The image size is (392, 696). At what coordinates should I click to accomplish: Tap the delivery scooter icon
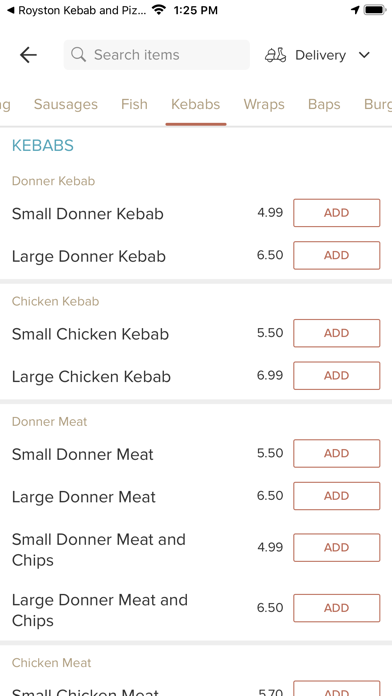(276, 55)
